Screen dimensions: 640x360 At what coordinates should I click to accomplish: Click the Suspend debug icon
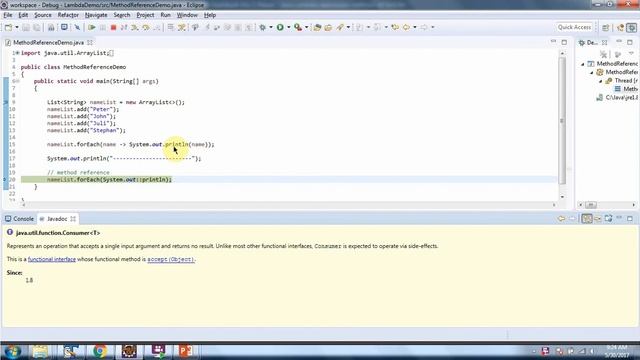coord(102,27)
